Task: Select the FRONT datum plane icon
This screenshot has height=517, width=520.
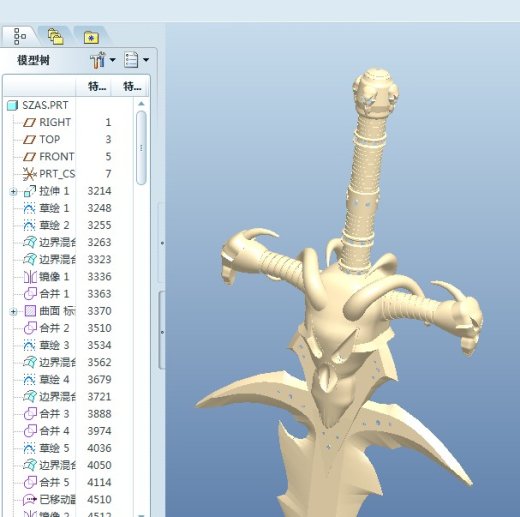Action: click(29, 157)
